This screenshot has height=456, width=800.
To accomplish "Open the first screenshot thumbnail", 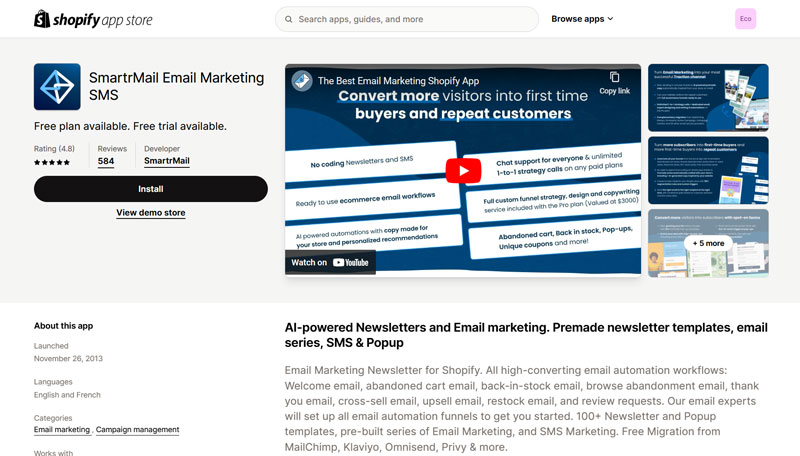I will point(708,97).
